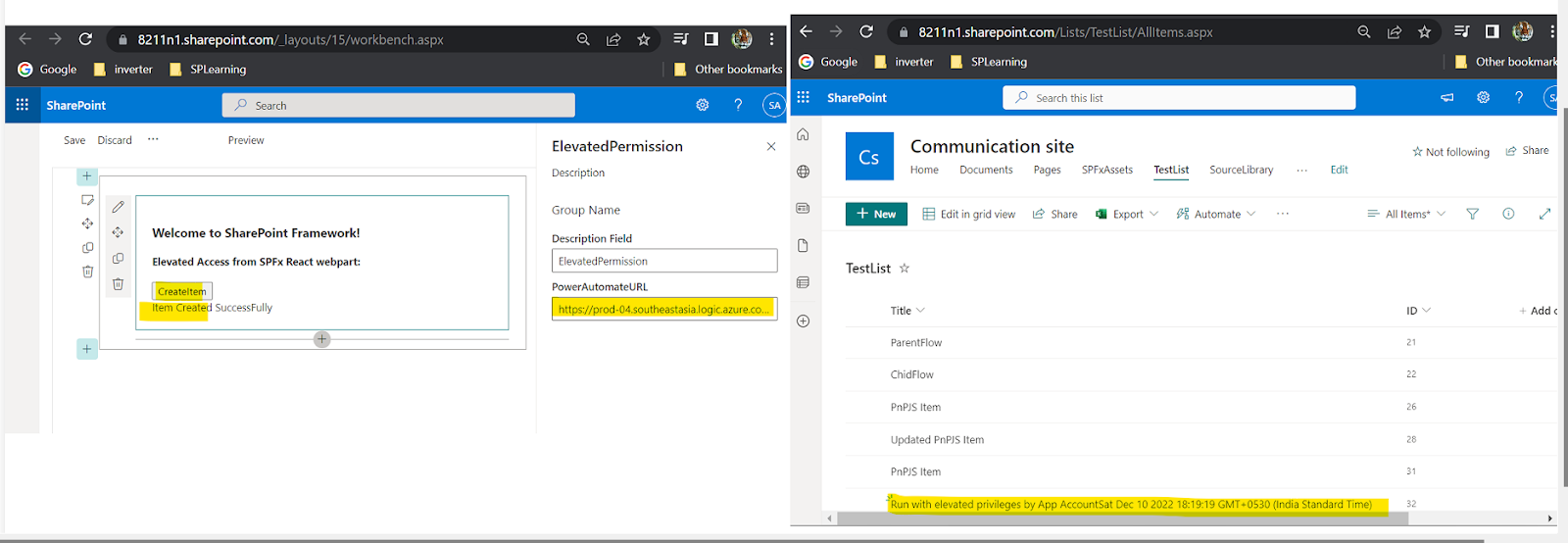
Task: Click the CreateItem button
Action: [x=182, y=291]
